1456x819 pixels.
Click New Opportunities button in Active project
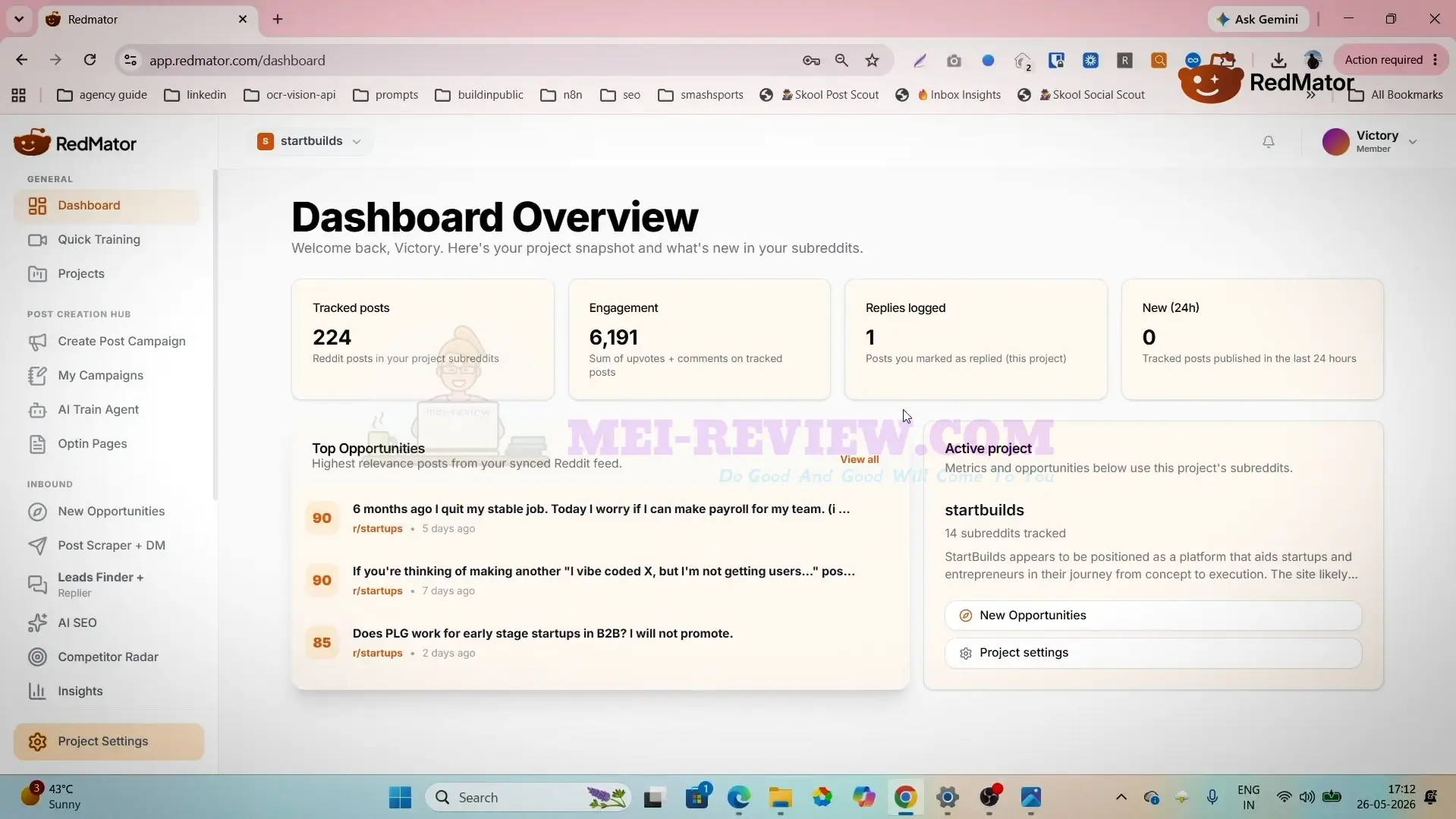(x=1153, y=616)
